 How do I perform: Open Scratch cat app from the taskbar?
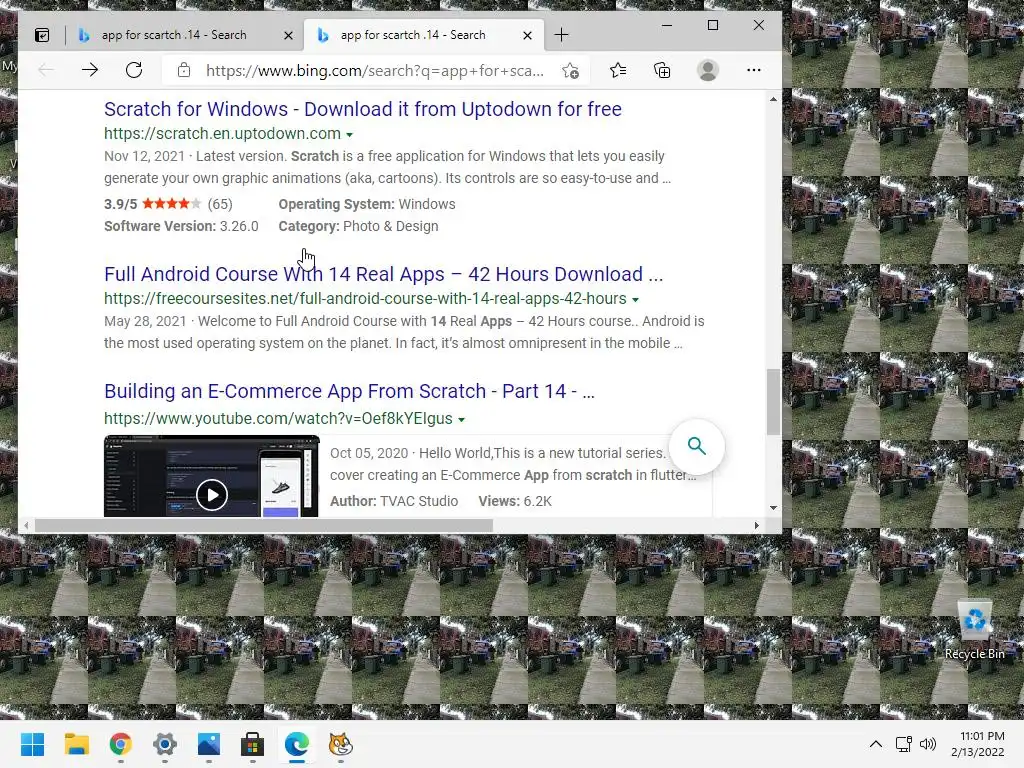(x=341, y=744)
